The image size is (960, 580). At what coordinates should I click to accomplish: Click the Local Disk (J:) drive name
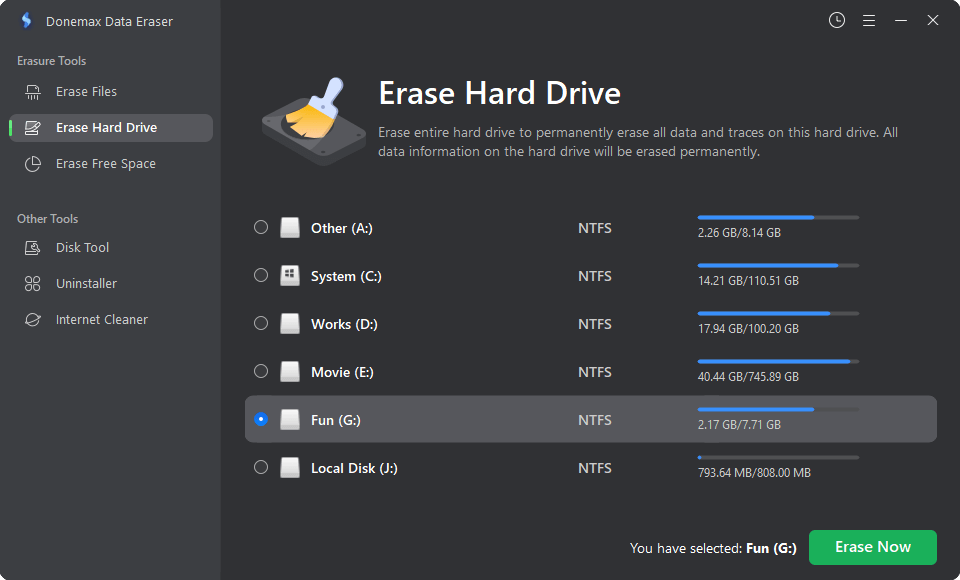(x=354, y=468)
